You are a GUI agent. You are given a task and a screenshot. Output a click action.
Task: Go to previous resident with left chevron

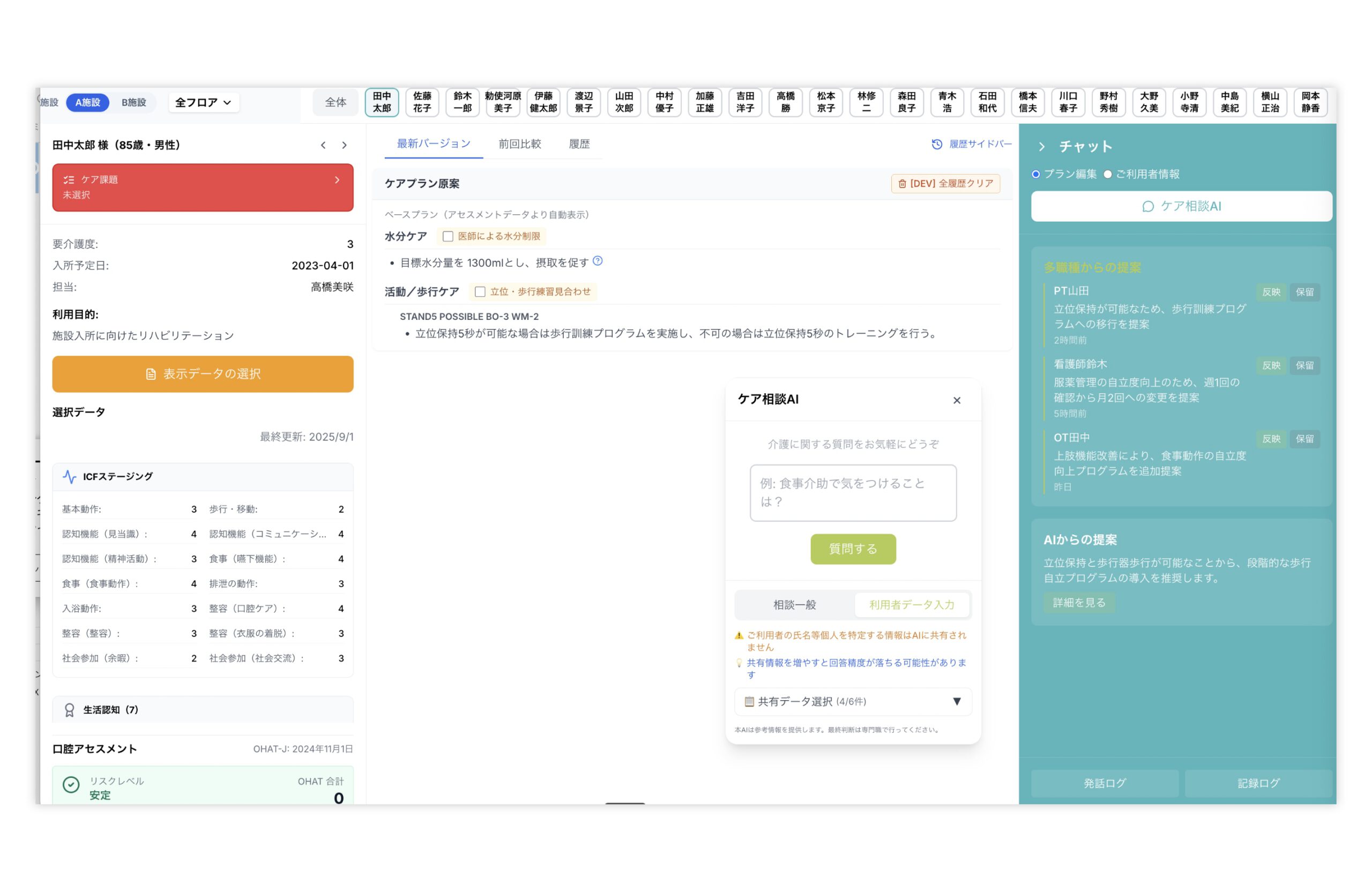pos(323,145)
